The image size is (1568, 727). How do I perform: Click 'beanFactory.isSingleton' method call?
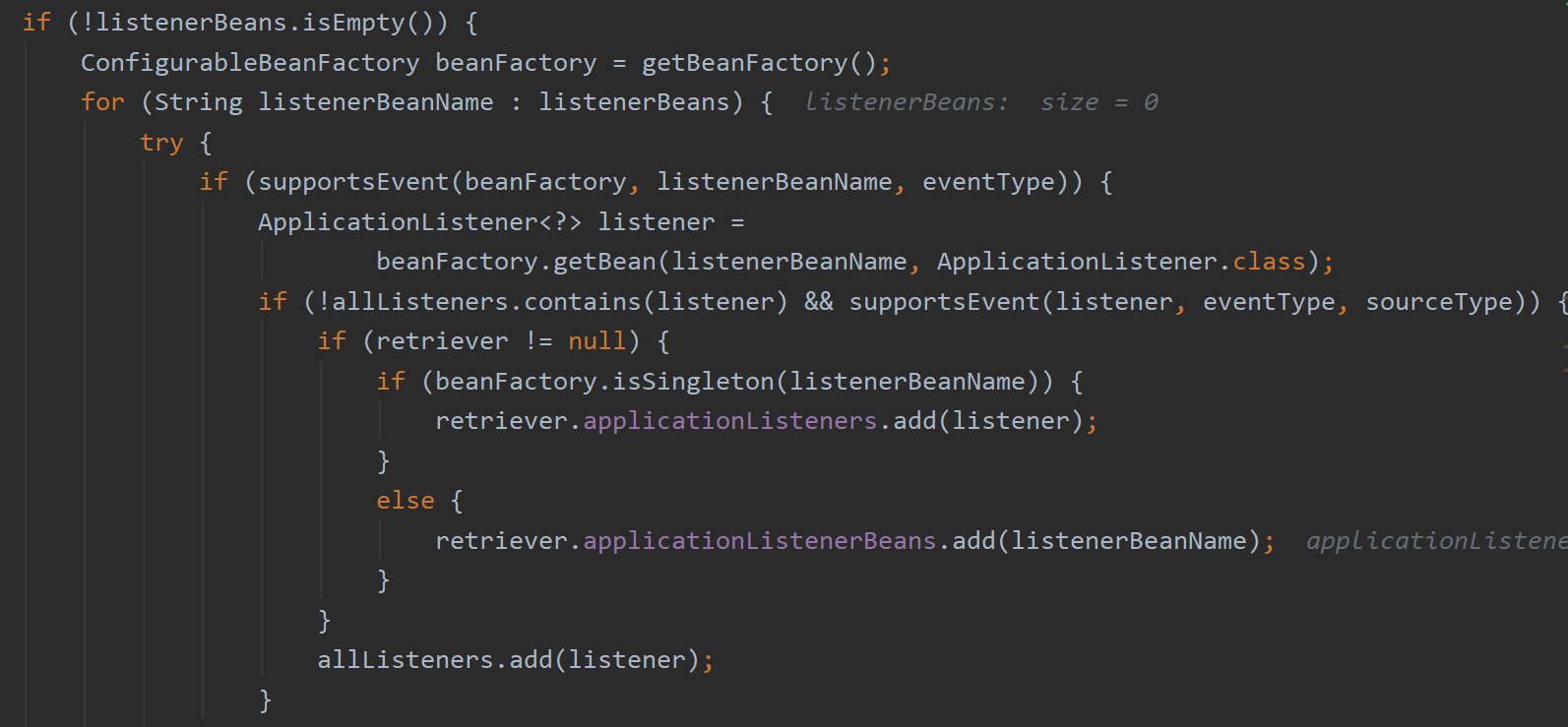coord(604,382)
